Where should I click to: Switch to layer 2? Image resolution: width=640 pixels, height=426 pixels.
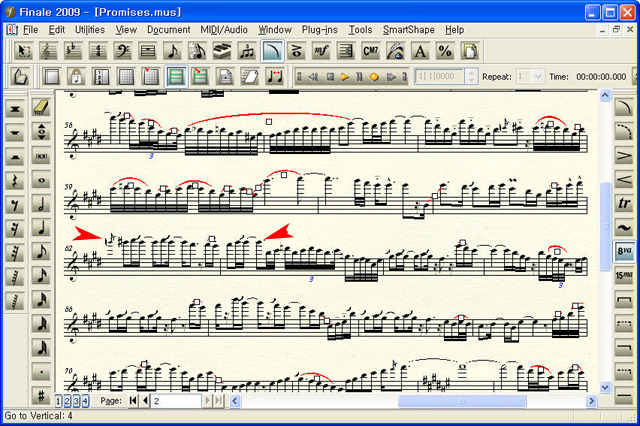(x=67, y=401)
